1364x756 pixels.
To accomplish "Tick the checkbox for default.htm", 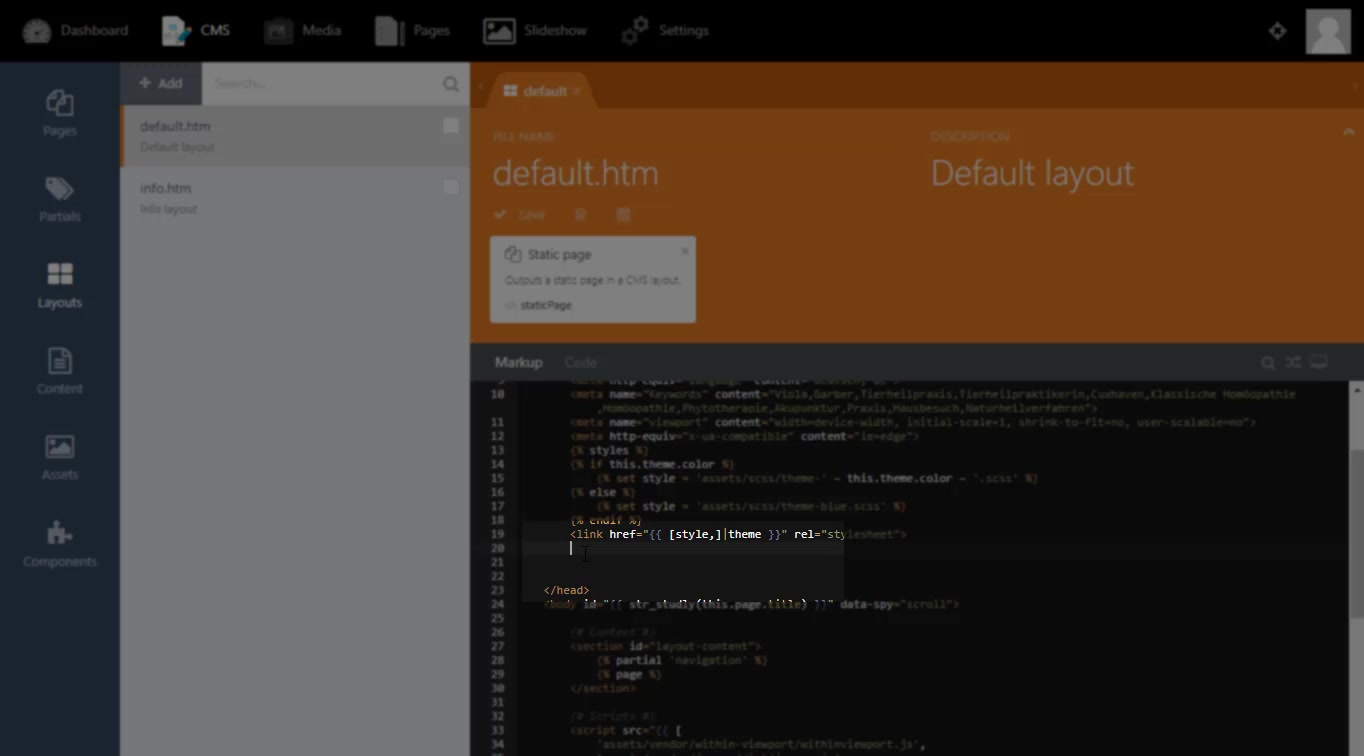I will pos(451,126).
